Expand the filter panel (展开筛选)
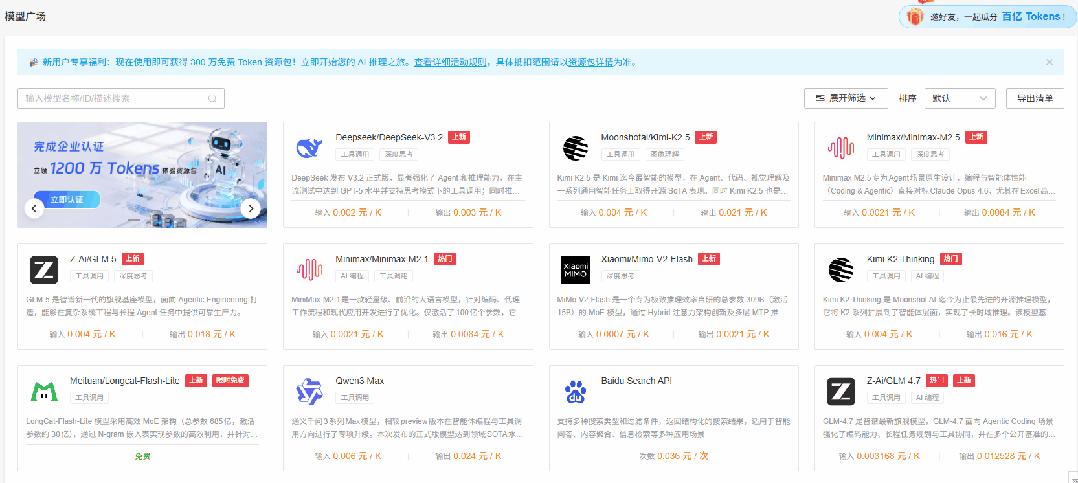This screenshot has height=483, width=1078. tap(844, 98)
